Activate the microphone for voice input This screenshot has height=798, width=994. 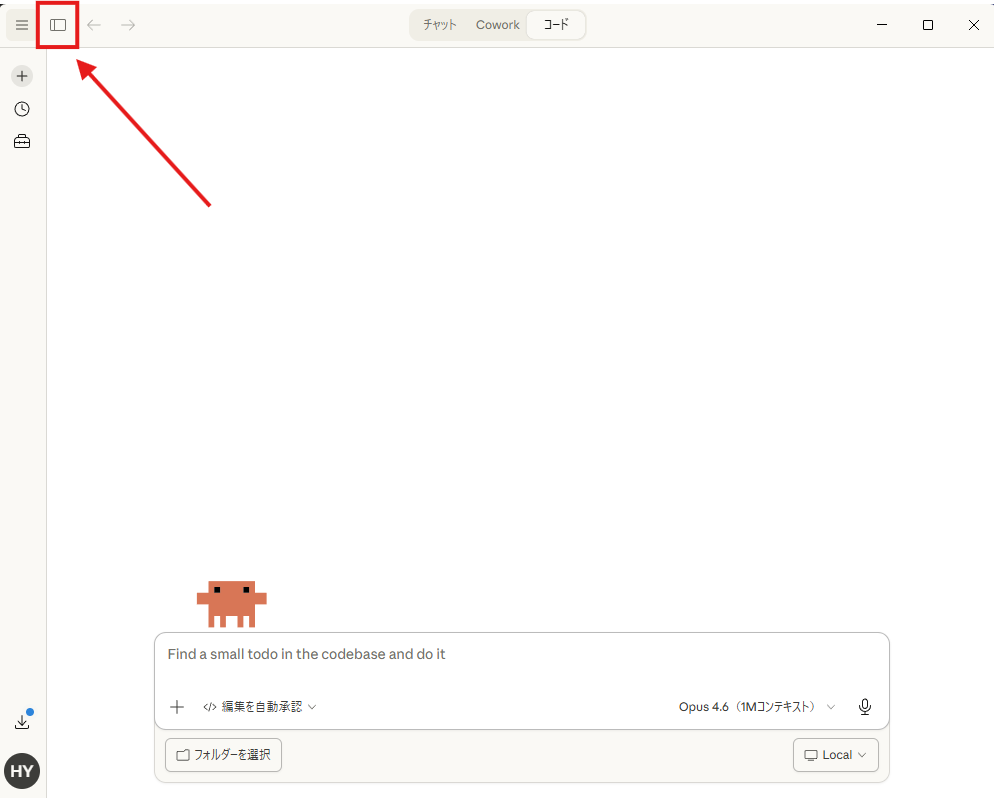pyautogui.click(x=864, y=706)
